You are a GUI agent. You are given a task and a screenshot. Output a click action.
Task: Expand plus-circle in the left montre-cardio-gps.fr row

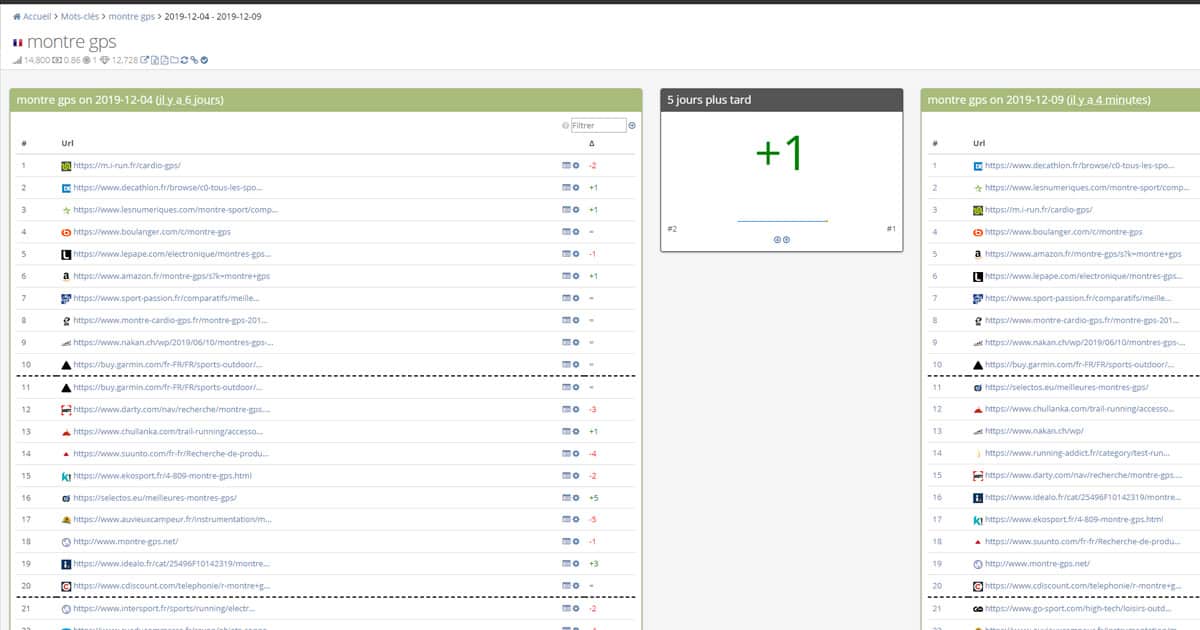[x=576, y=319]
